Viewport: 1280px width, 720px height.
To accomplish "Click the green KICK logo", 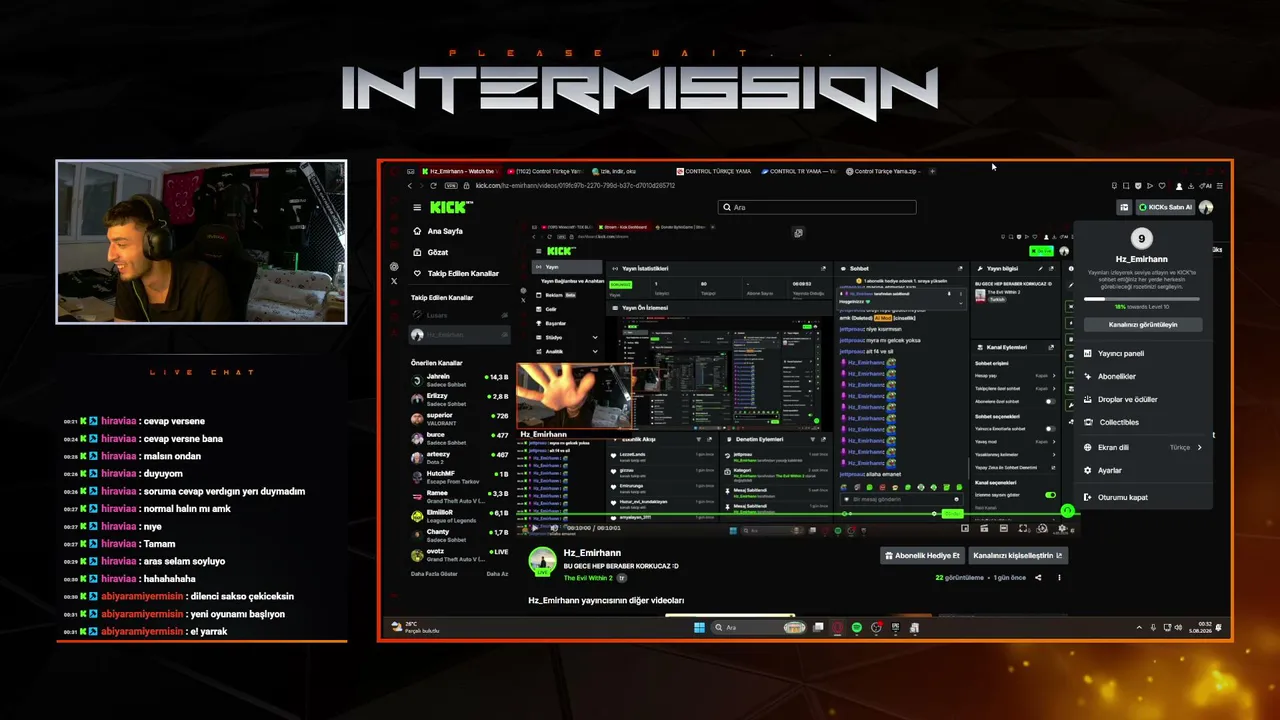I will pos(451,207).
